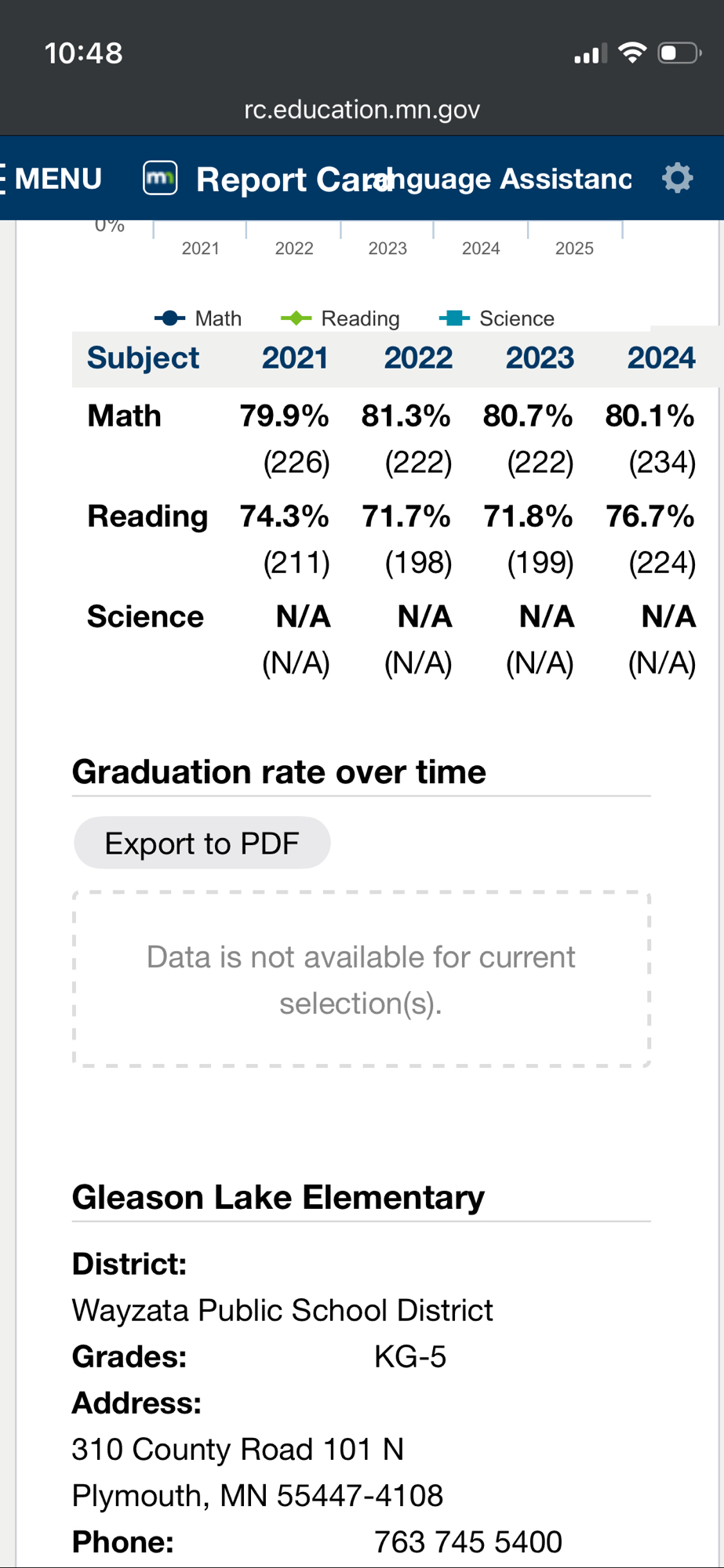Toggle the Math legend series
This screenshot has width=724, height=1568.
198,318
